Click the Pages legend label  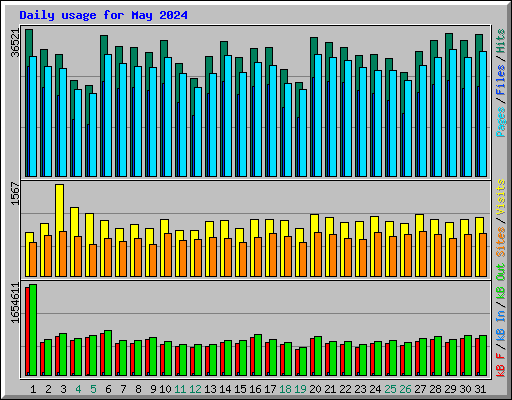click(500, 122)
